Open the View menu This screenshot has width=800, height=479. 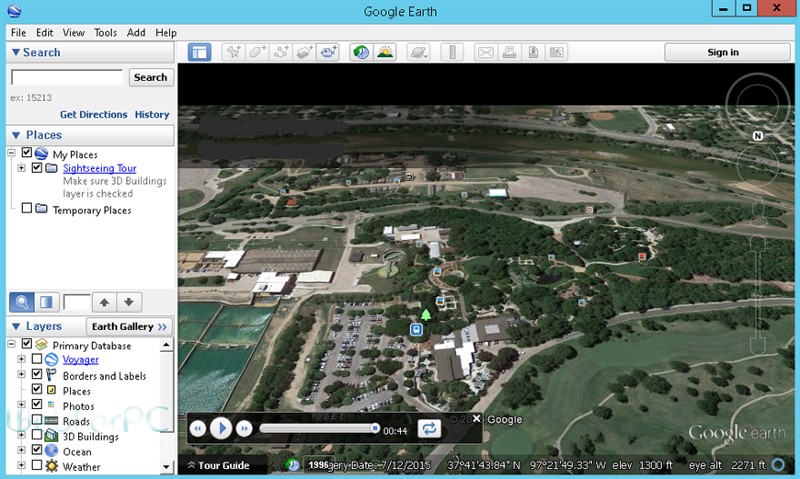tap(74, 33)
